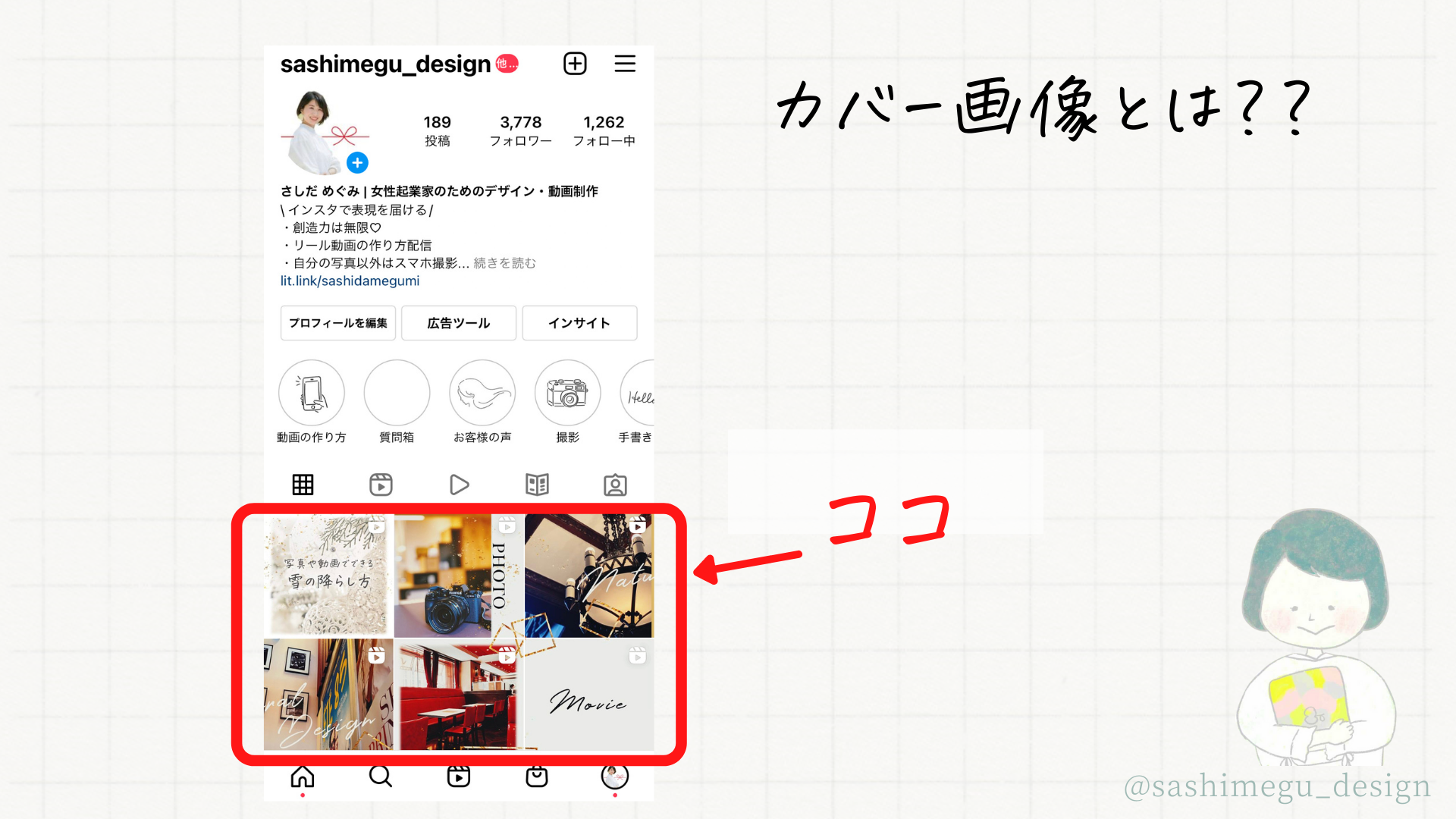This screenshot has width=1456, height=819.
Task: Tap profile avatar in bottom navigation
Action: [x=615, y=776]
